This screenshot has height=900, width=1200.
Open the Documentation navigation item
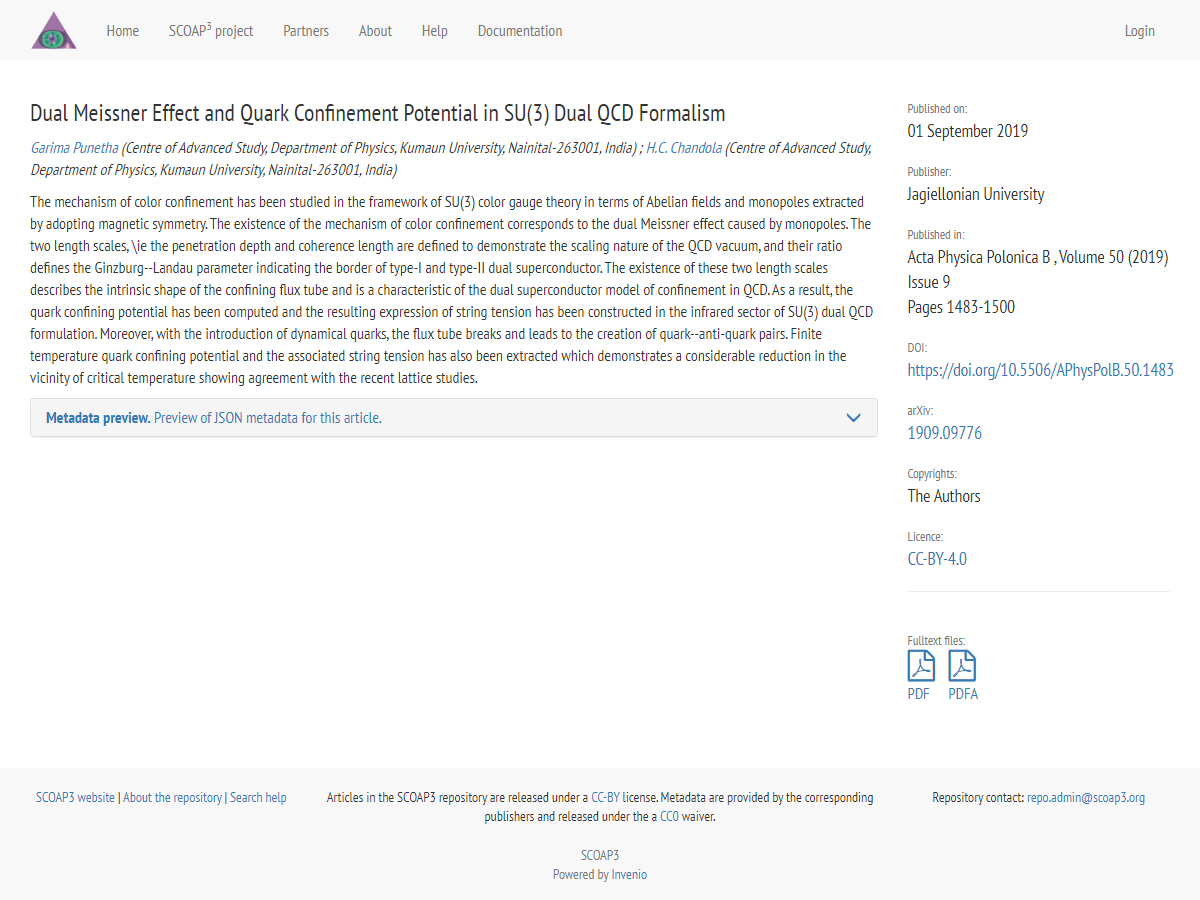coord(520,31)
